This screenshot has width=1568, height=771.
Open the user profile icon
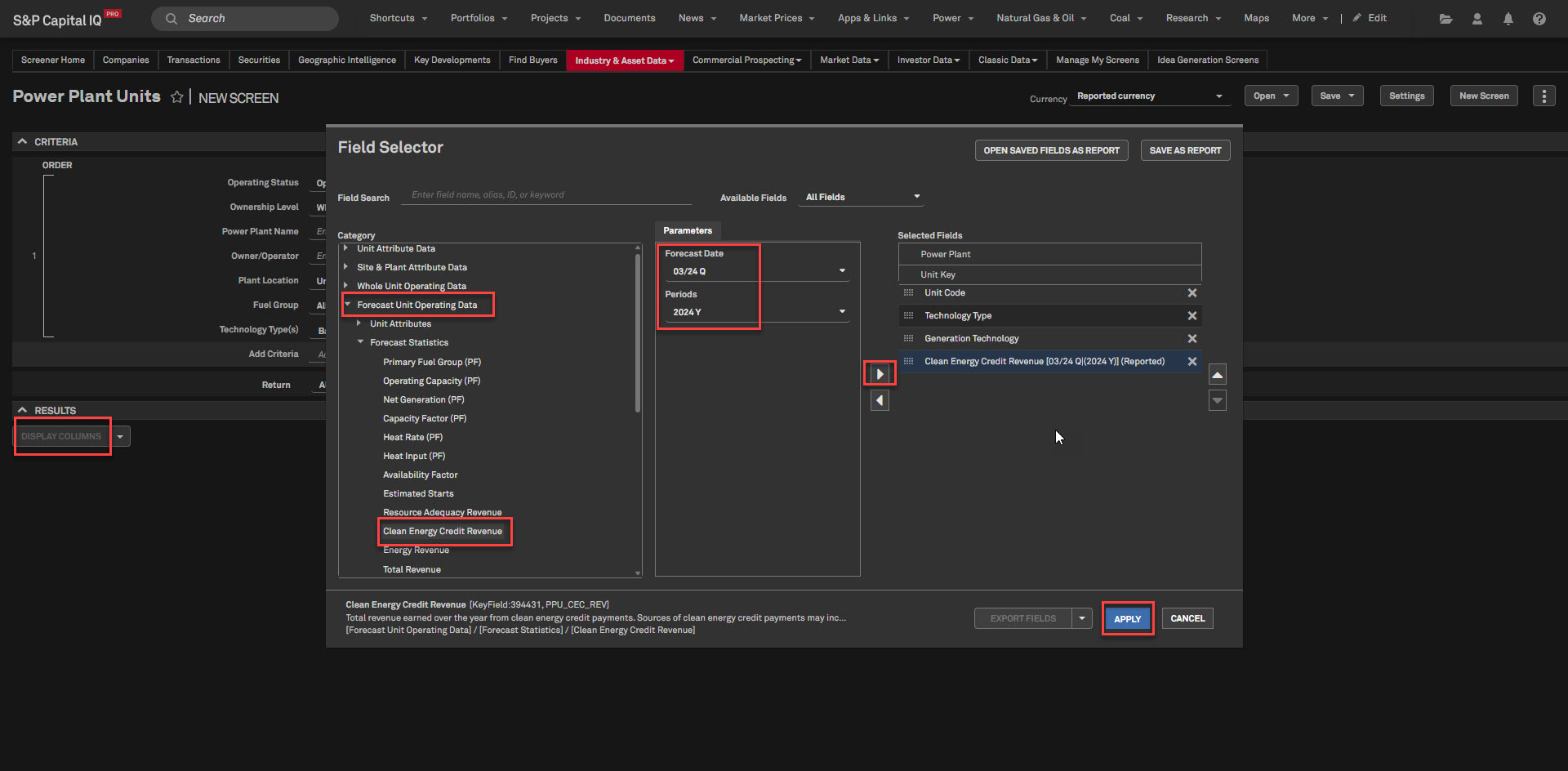[1477, 19]
